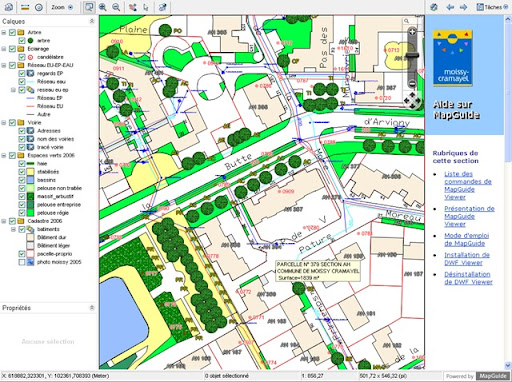The image size is (512, 382).
Task: Click the back arrow in task pane toolbar
Action: tap(450, 7)
